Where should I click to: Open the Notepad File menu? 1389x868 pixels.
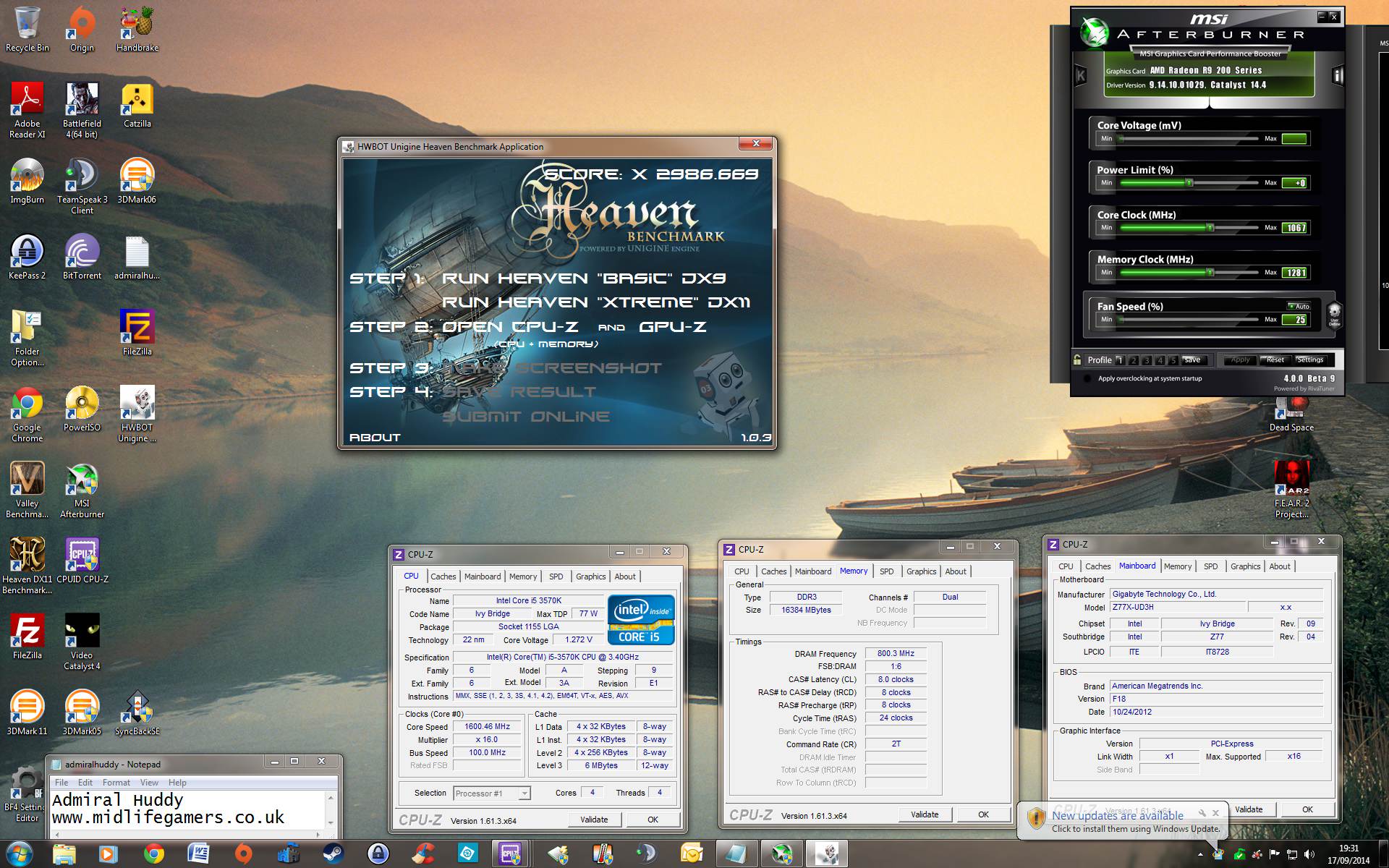click(x=61, y=783)
